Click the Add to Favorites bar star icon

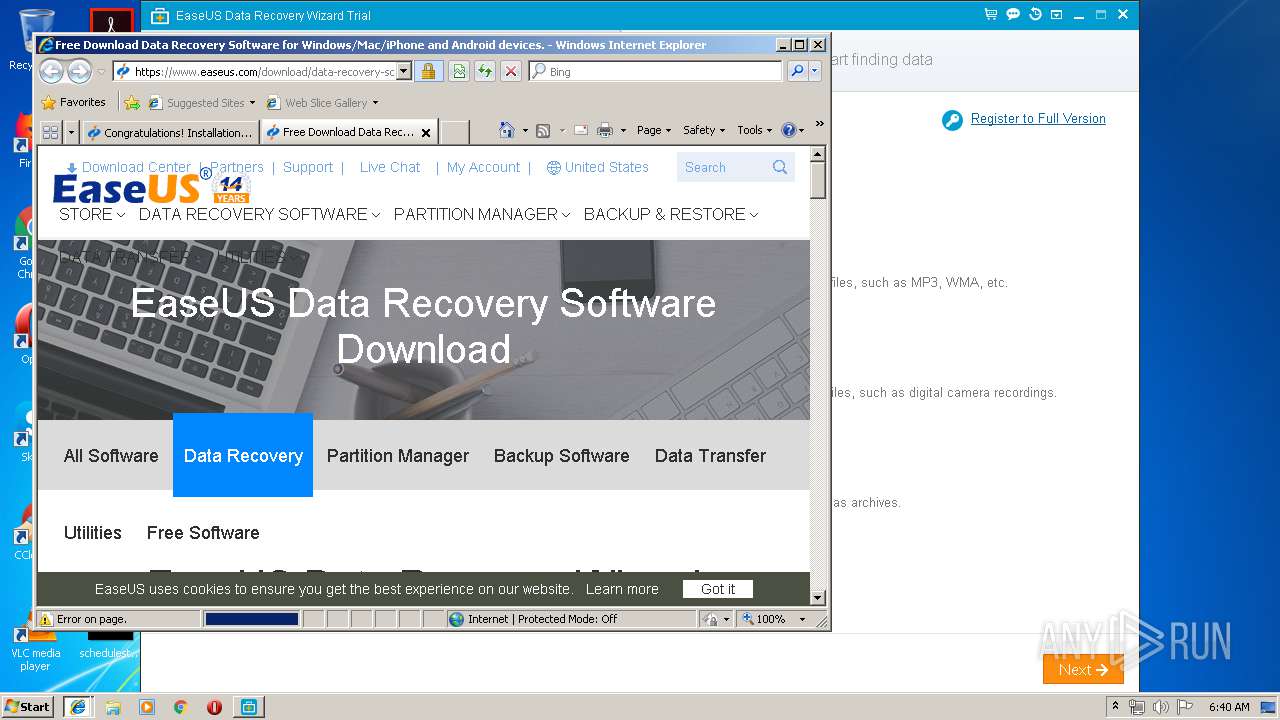(x=132, y=102)
